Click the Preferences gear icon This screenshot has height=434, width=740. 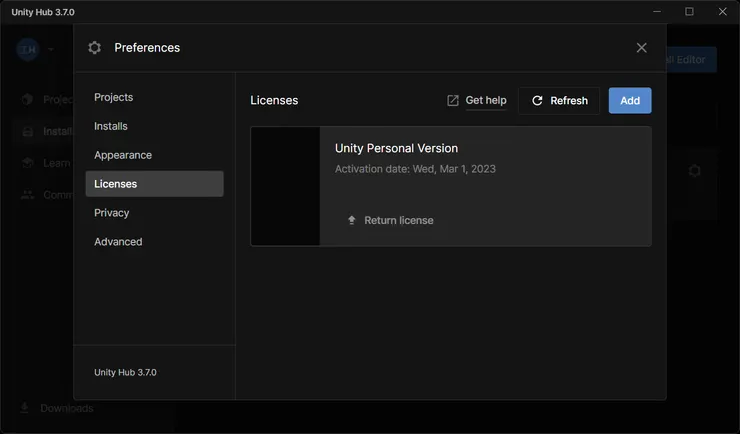95,48
